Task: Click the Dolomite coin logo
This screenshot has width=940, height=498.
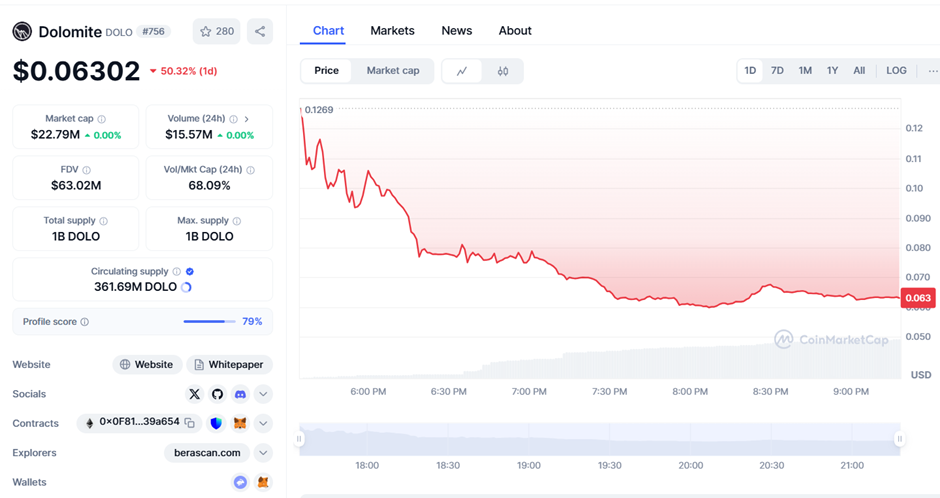Action: point(22,32)
